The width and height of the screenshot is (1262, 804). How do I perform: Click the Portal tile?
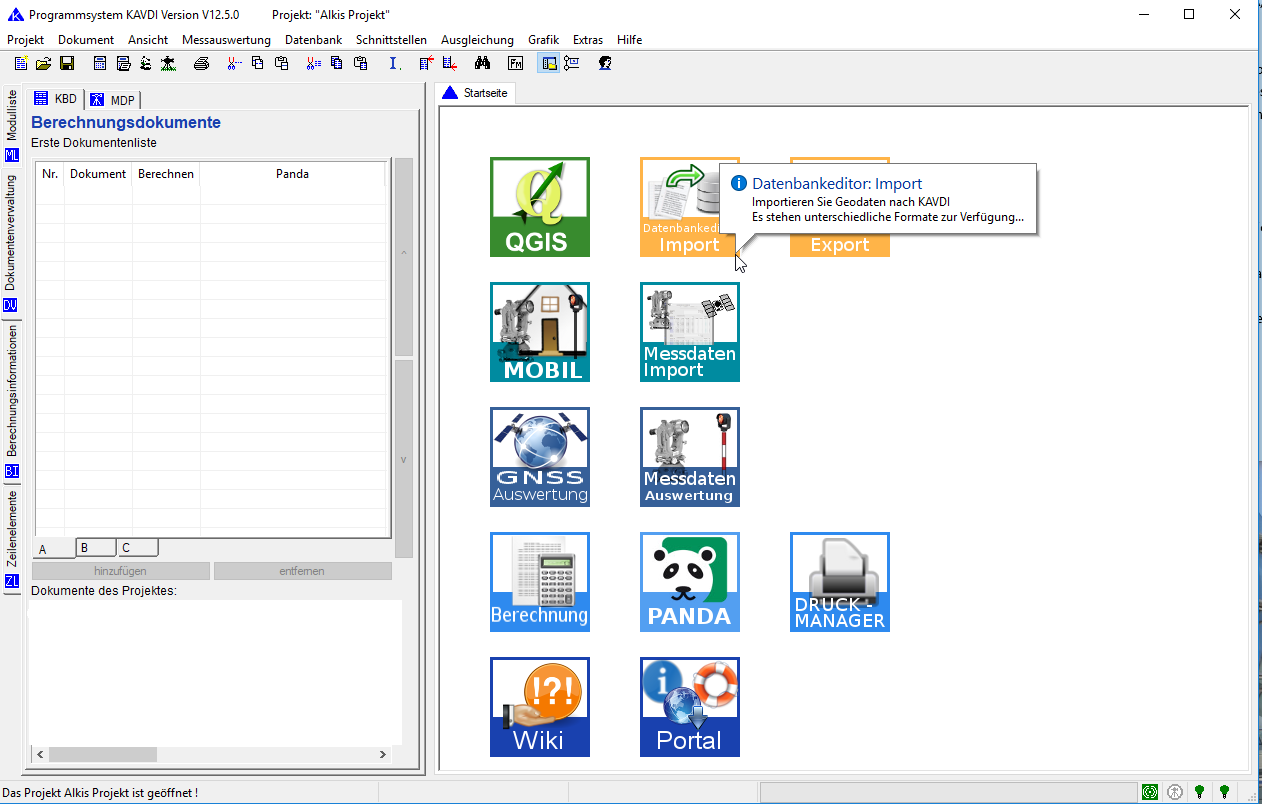coord(689,707)
